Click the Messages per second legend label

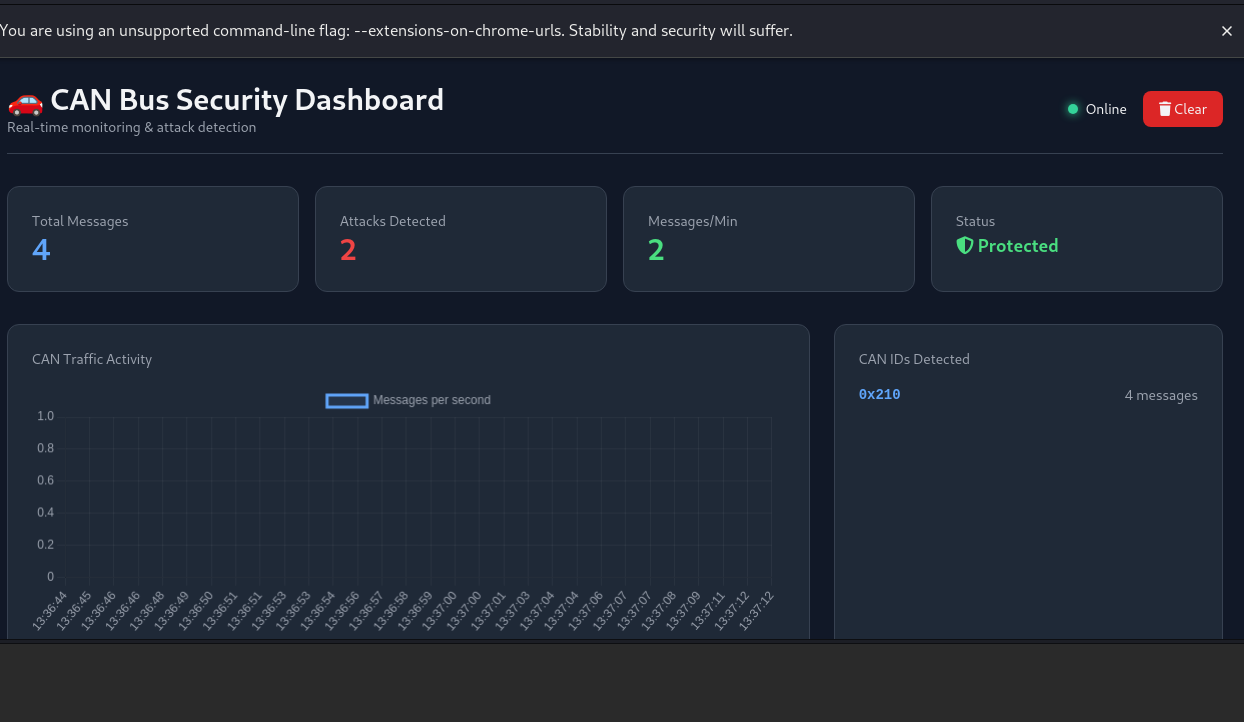[x=432, y=400]
